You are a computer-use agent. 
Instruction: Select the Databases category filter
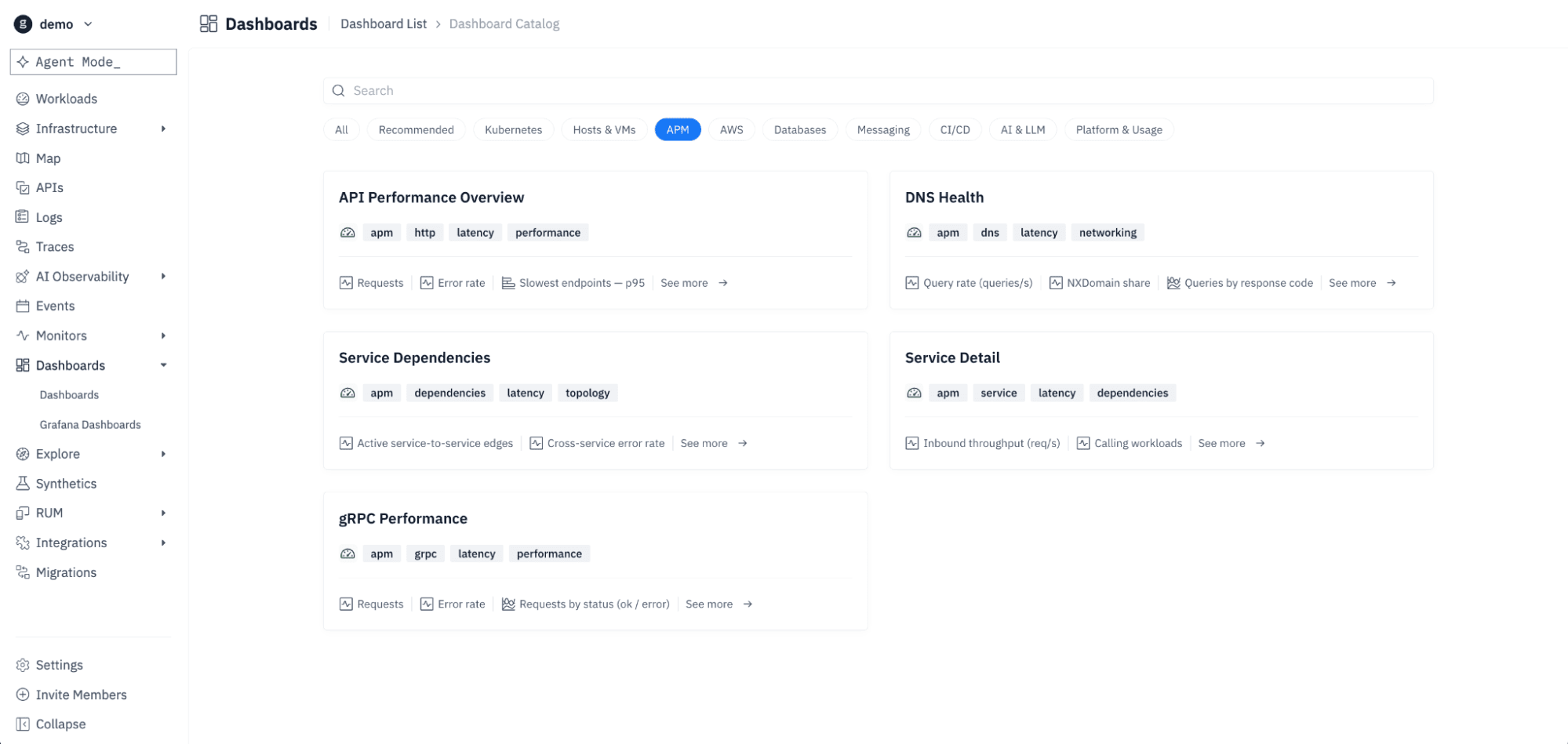pos(799,130)
